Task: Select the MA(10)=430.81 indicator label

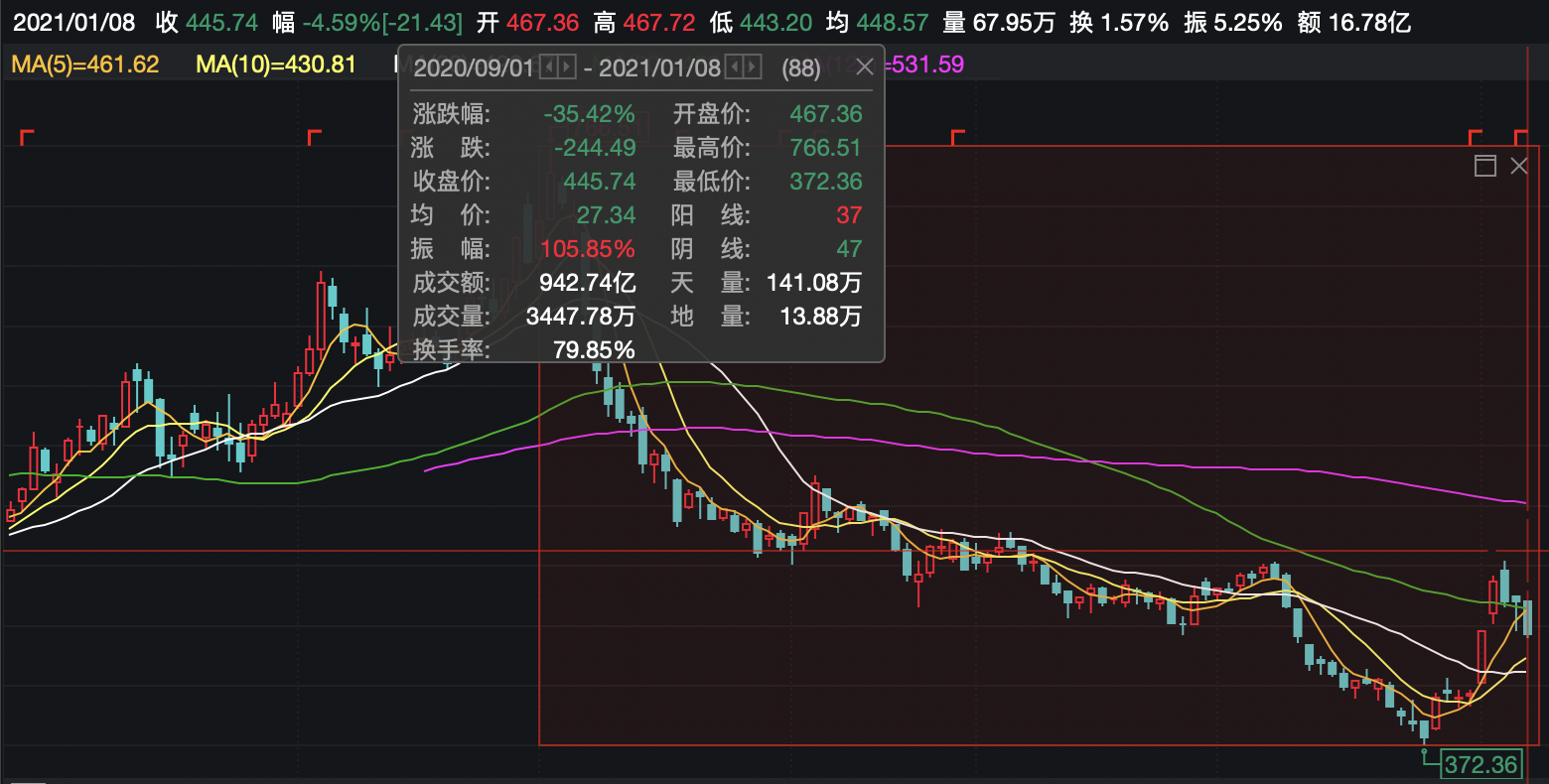Action: pyautogui.click(x=276, y=65)
